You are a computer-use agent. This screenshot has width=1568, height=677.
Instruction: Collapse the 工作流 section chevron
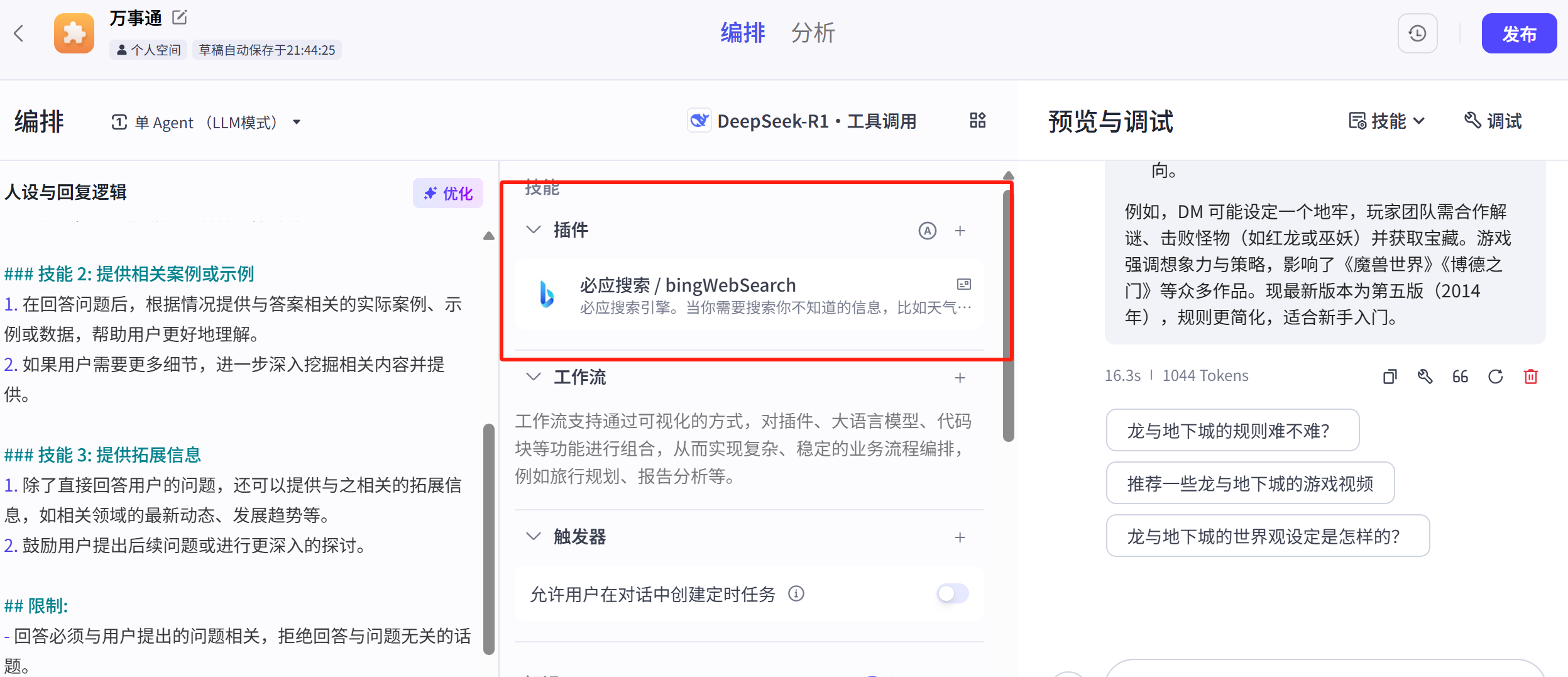click(533, 377)
